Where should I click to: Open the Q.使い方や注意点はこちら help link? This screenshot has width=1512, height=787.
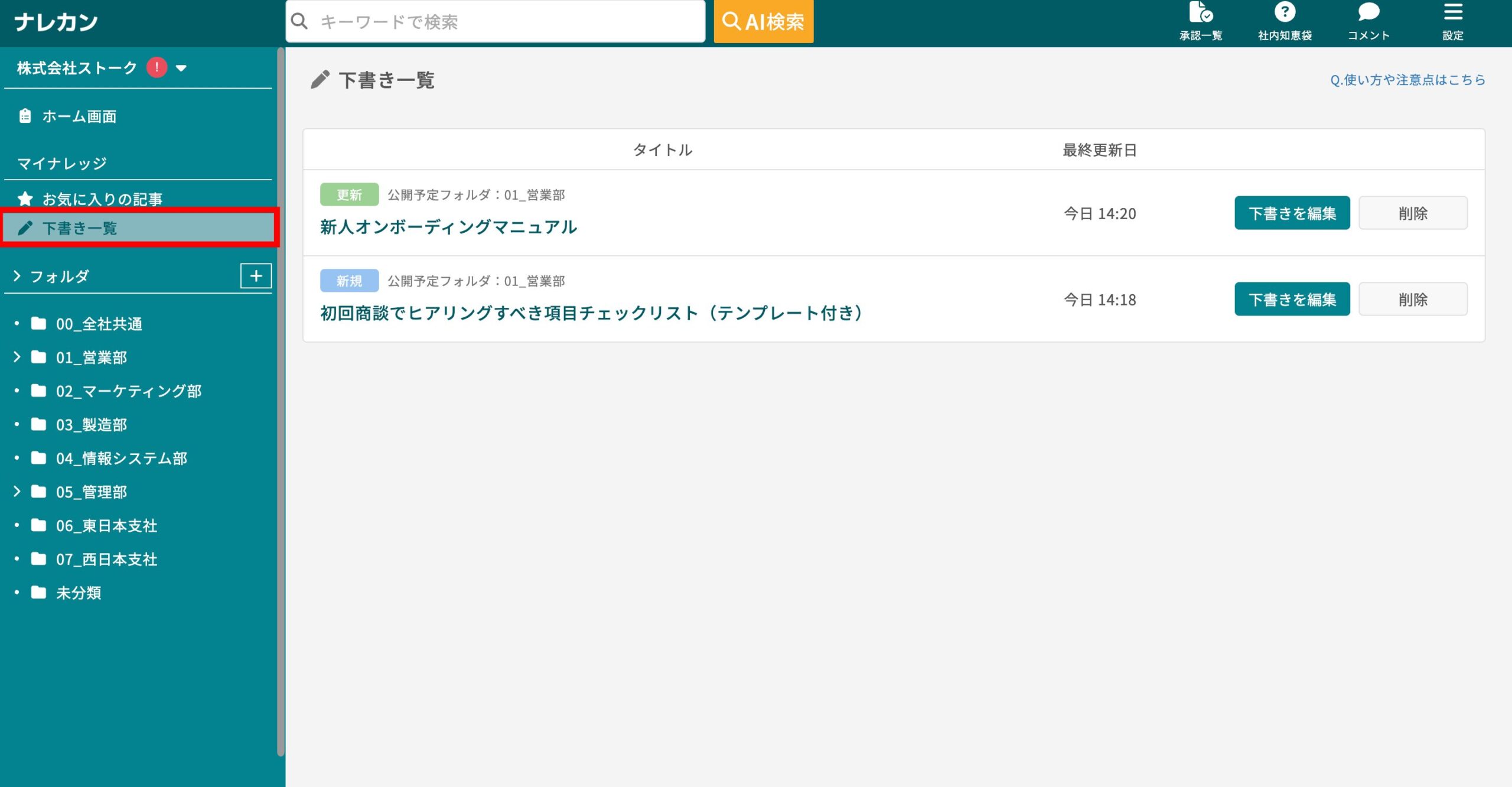click(x=1407, y=80)
